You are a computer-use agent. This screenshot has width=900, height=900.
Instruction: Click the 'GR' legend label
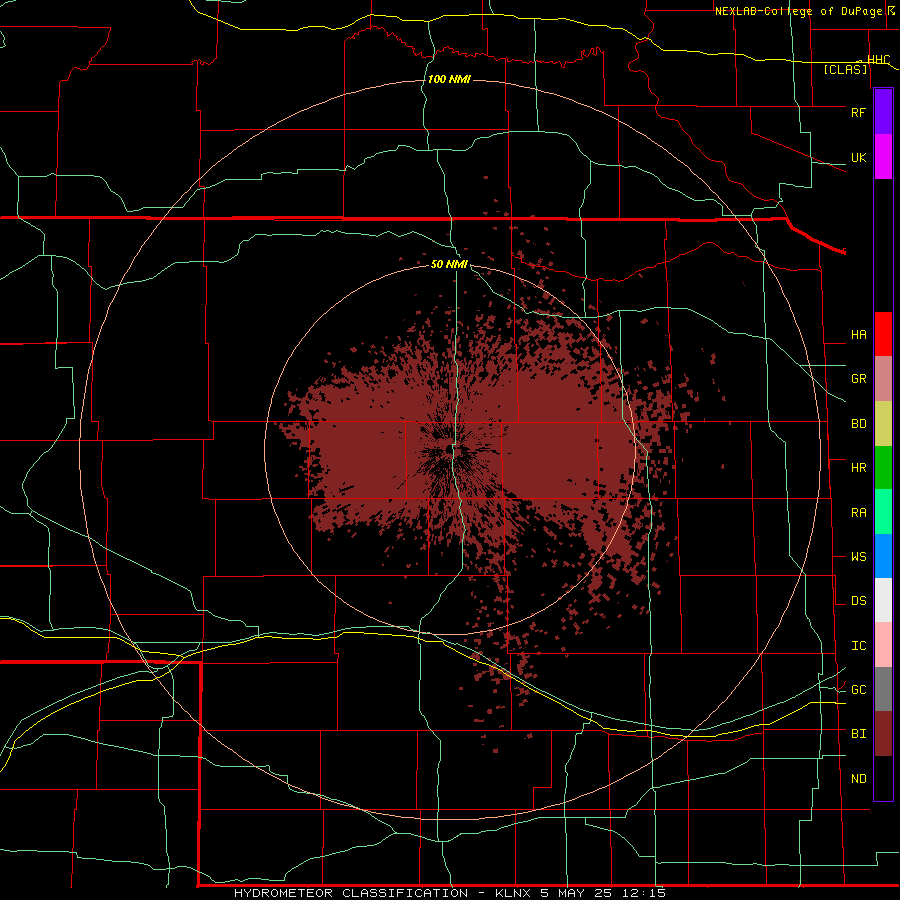858,379
